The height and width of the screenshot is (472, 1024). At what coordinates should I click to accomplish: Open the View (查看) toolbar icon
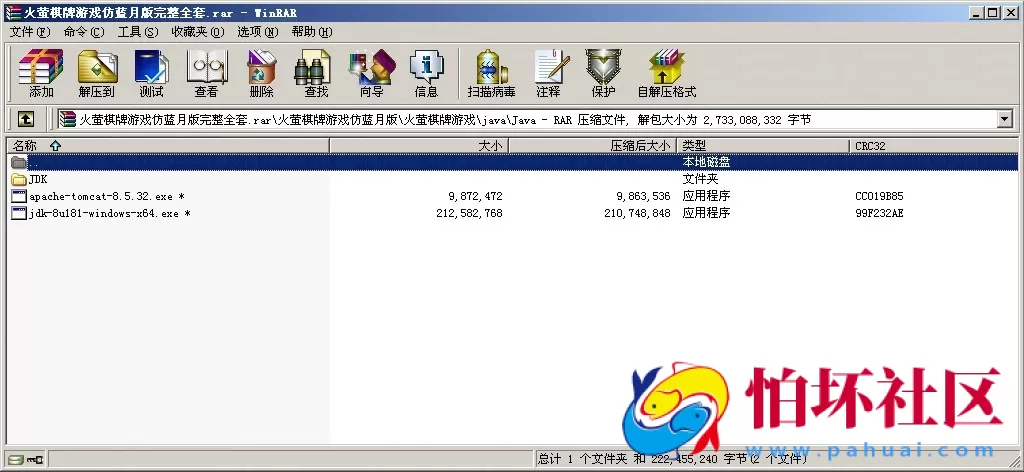point(206,73)
